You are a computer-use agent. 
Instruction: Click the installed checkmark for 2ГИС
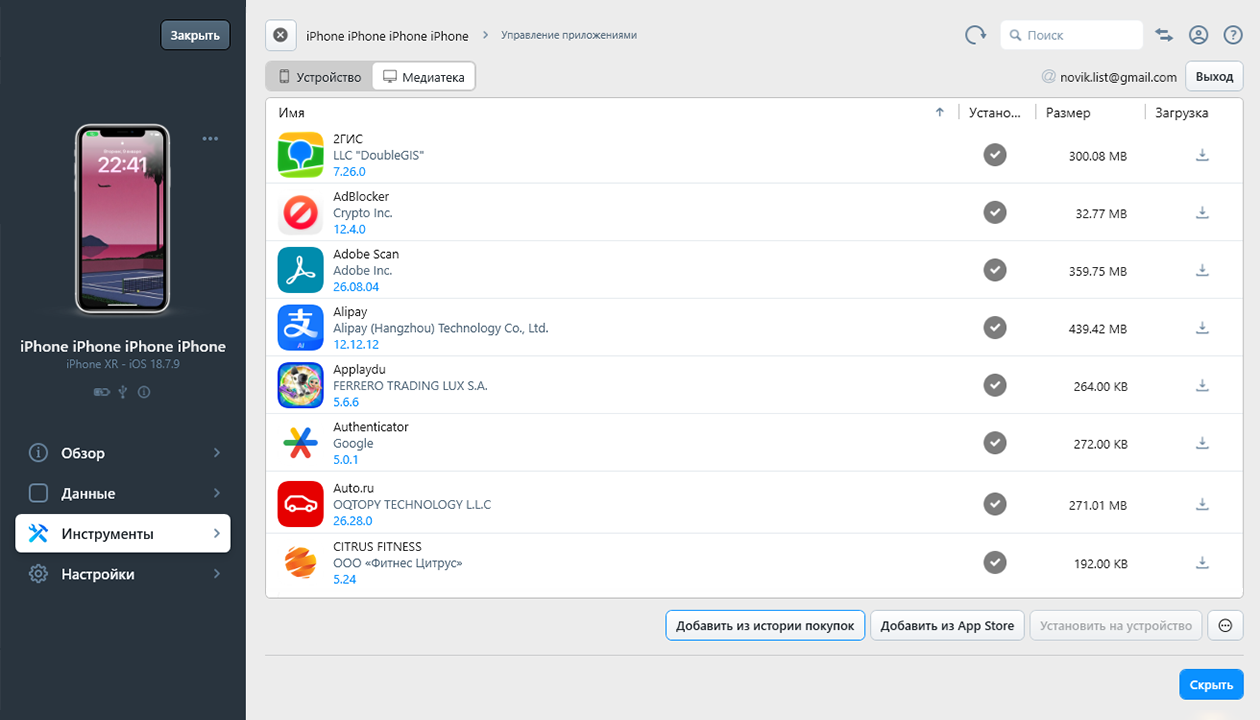coord(994,155)
